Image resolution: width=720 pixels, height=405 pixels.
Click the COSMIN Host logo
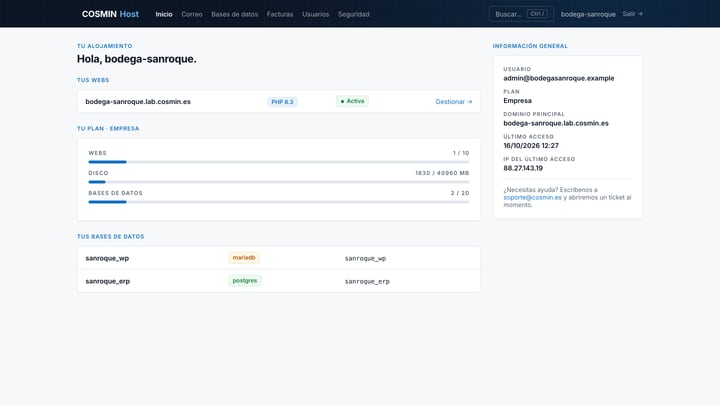(x=110, y=14)
